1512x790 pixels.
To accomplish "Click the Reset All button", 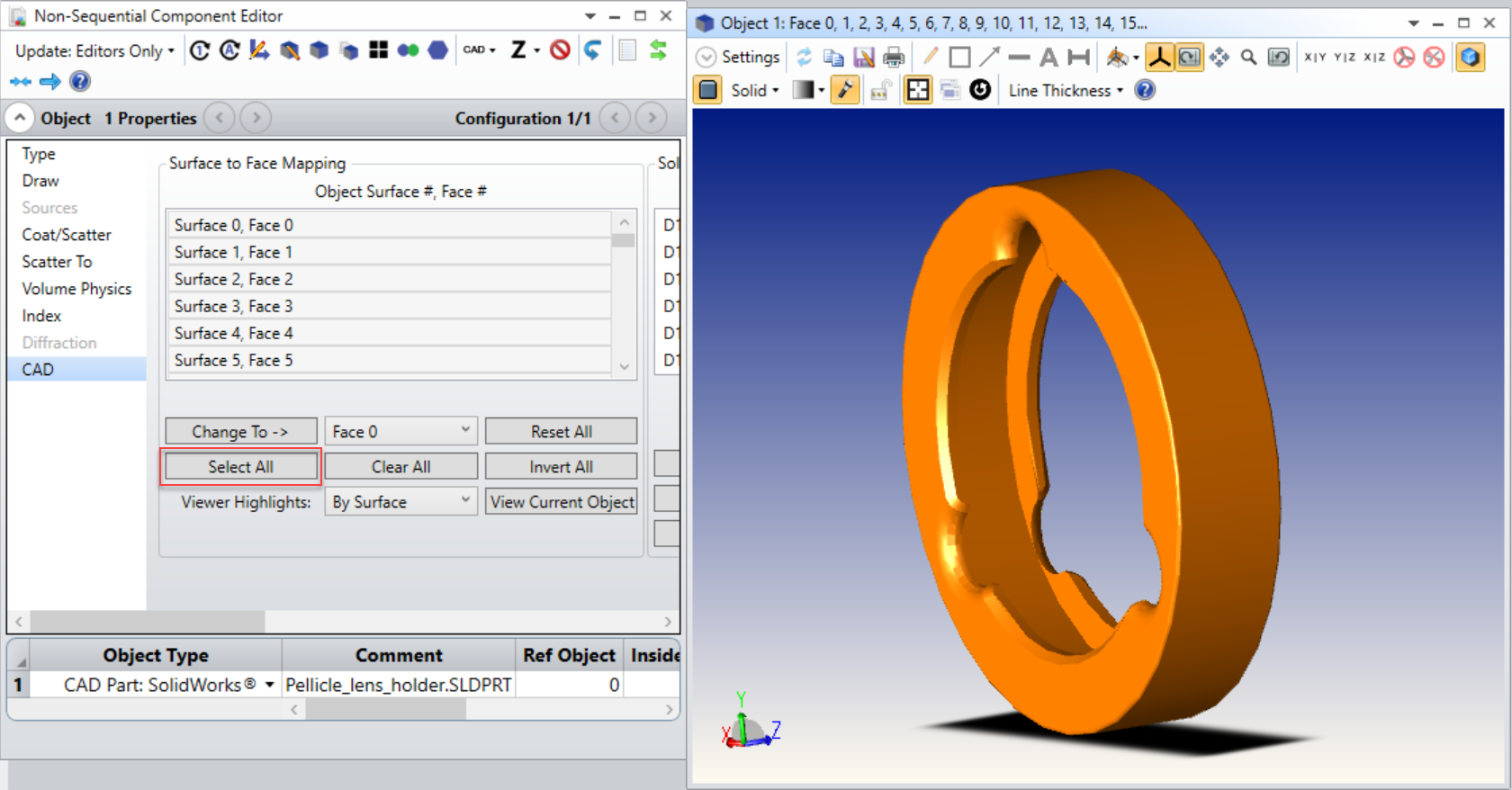I will click(561, 432).
